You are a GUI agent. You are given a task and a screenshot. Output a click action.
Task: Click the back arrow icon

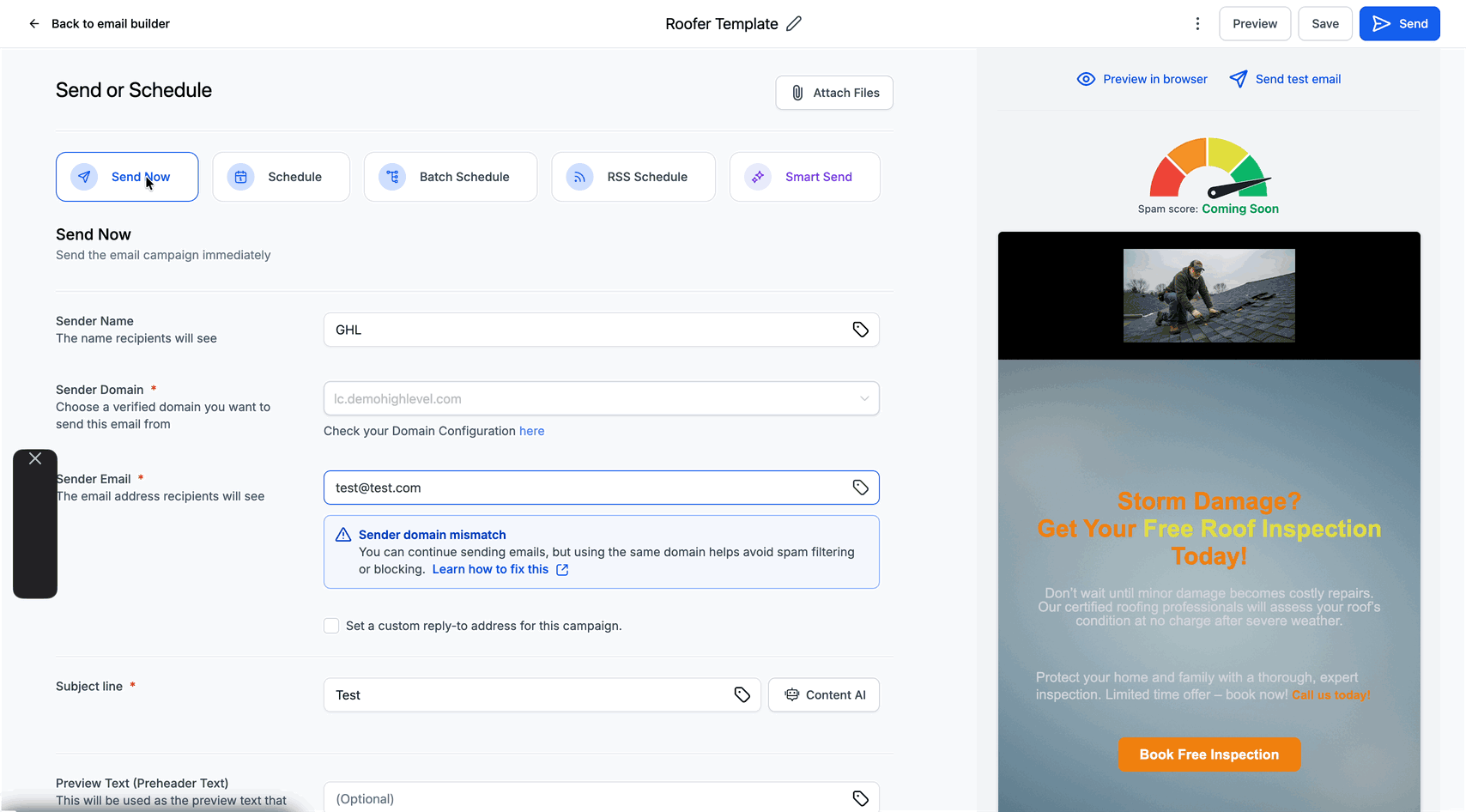tap(34, 24)
